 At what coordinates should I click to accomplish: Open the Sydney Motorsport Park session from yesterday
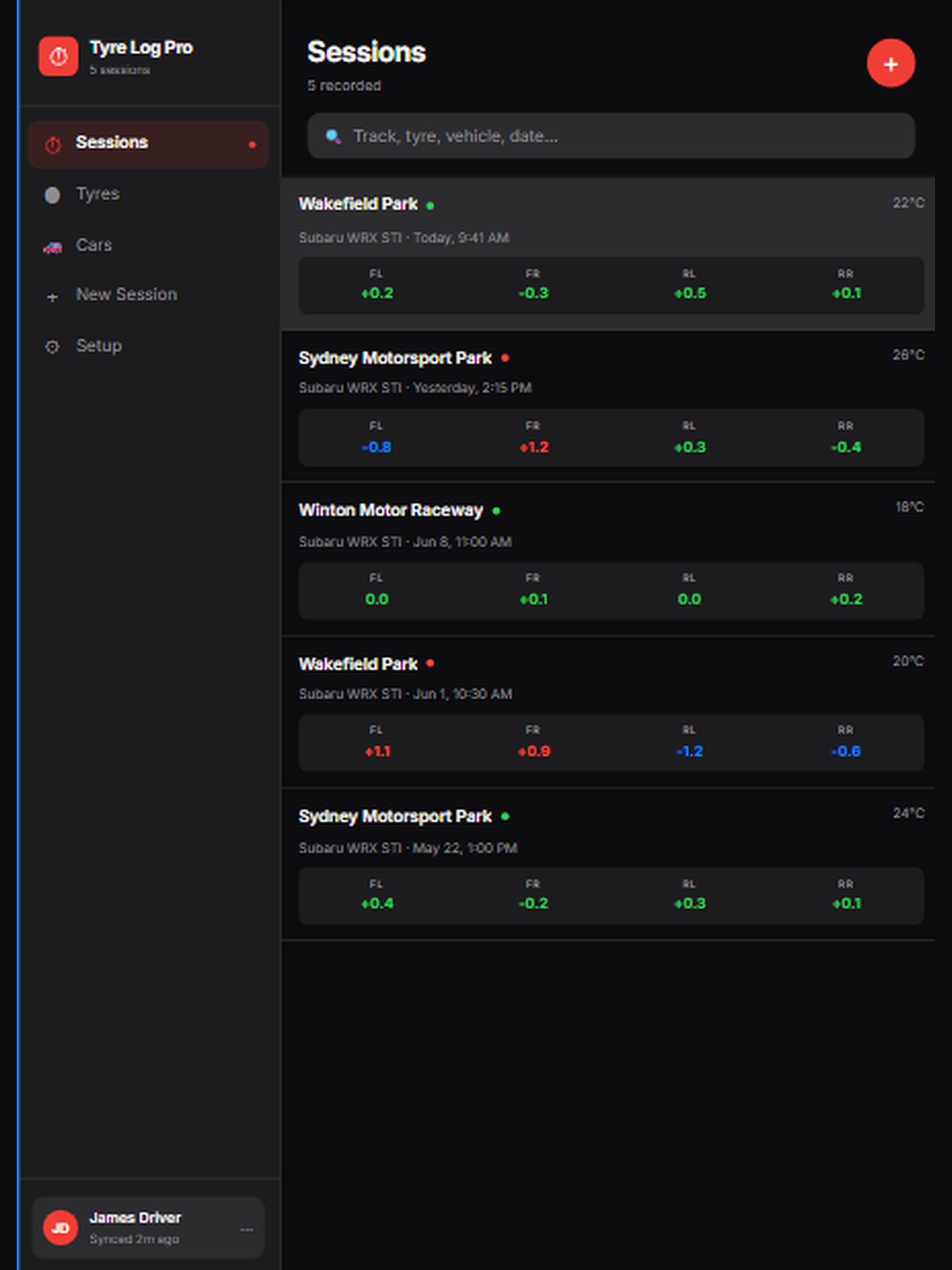pyautogui.click(x=608, y=406)
